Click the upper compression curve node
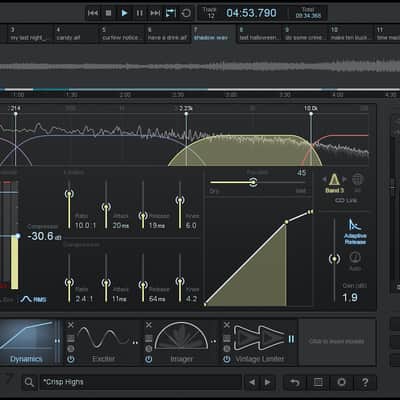Image resolution: width=400 pixels, height=400 pixels. pos(286,222)
